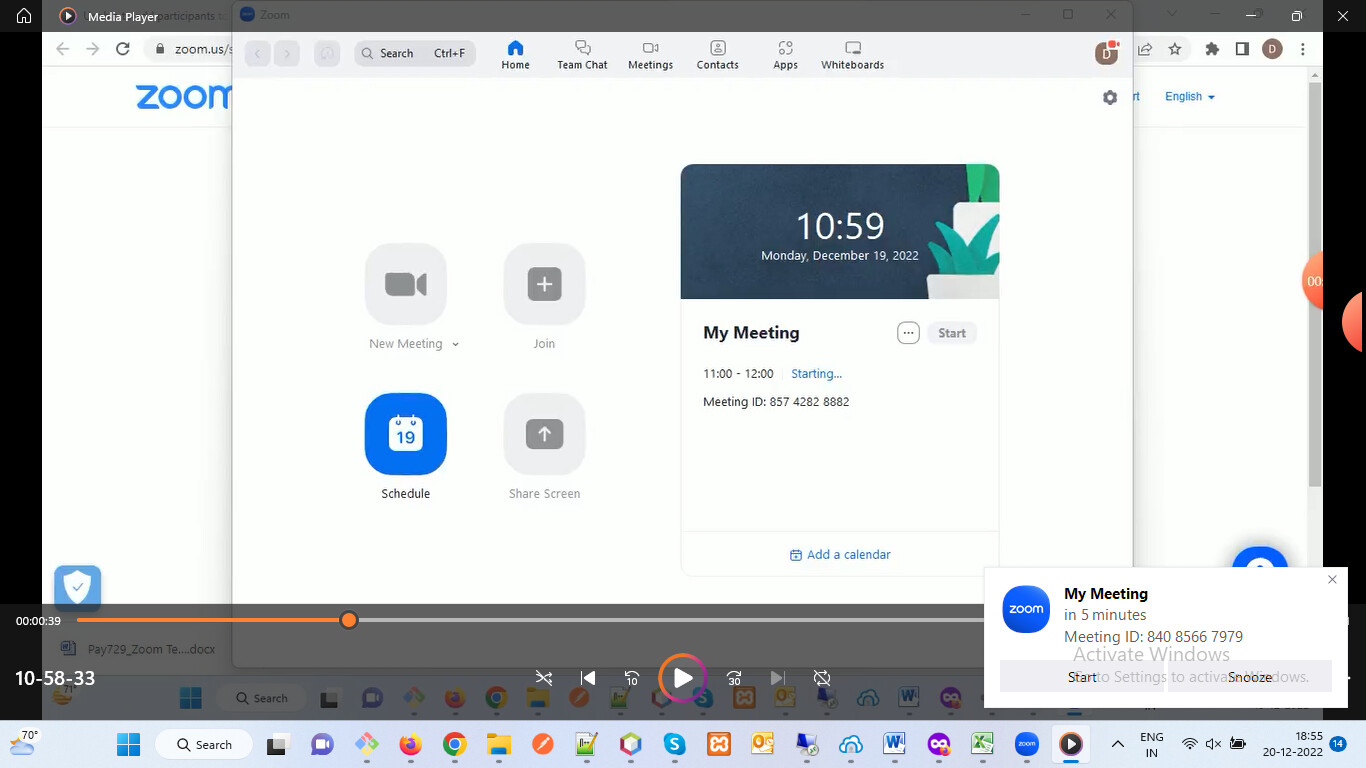Image resolution: width=1366 pixels, height=768 pixels.
Task: Open the Zoom history clock button
Action: tap(327, 54)
